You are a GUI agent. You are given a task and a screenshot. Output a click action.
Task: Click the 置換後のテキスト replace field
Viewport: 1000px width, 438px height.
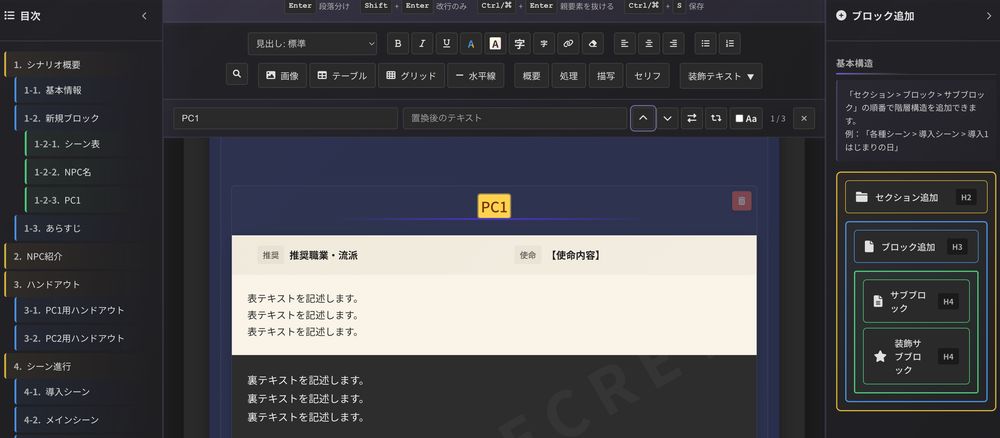(x=515, y=118)
